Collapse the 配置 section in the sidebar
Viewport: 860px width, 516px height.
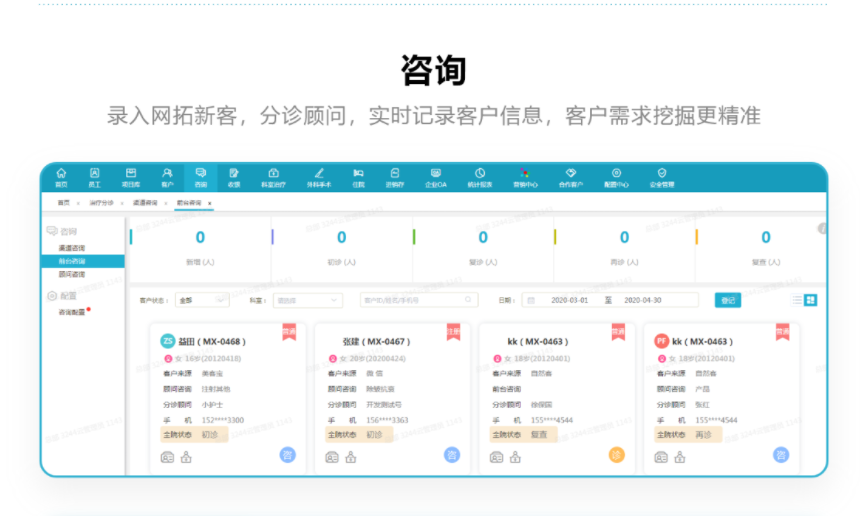(62, 296)
